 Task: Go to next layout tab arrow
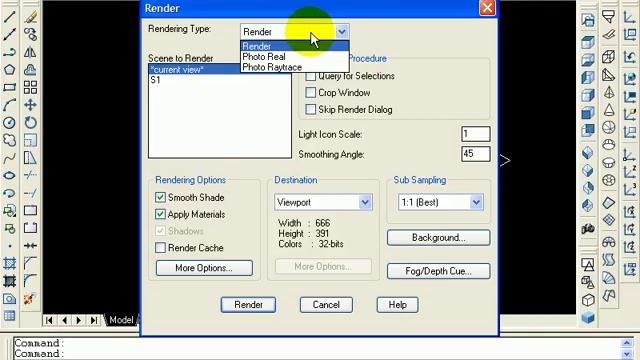point(79,320)
